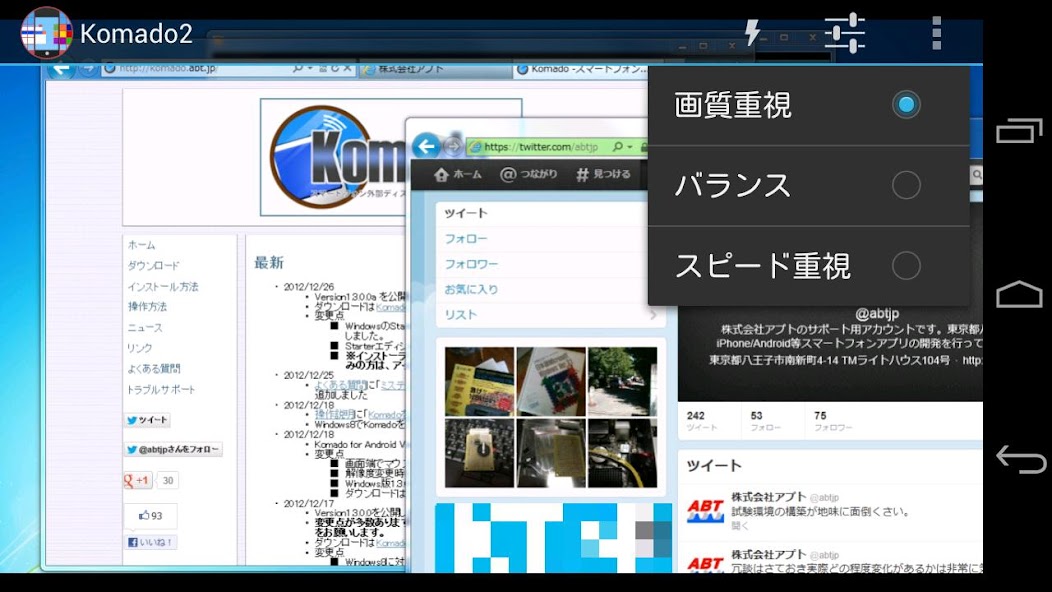Click the first photo thumbnail in the grid

point(479,381)
